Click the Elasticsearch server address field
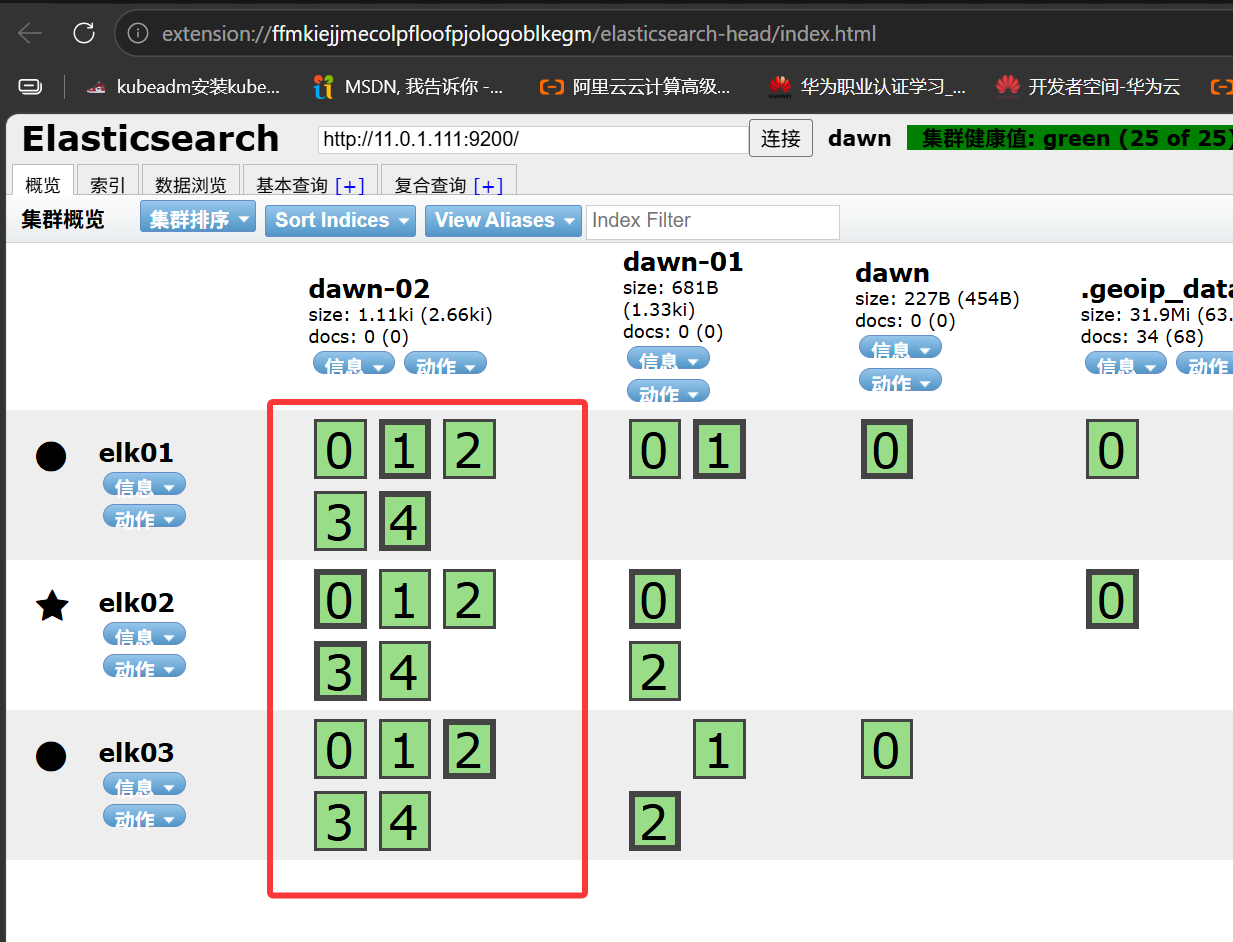The height and width of the screenshot is (942, 1233). (x=532, y=139)
